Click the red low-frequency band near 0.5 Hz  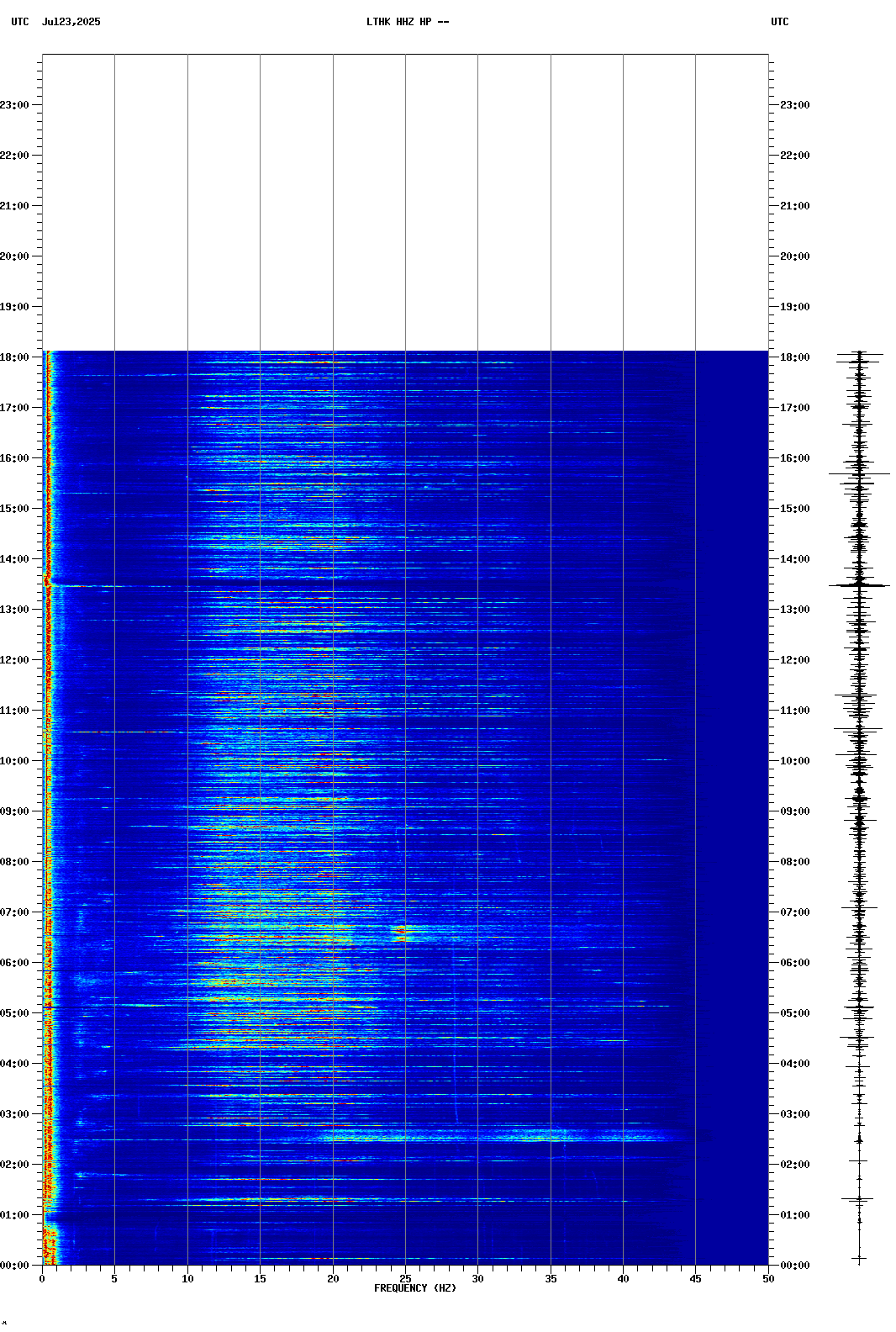click(x=49, y=807)
